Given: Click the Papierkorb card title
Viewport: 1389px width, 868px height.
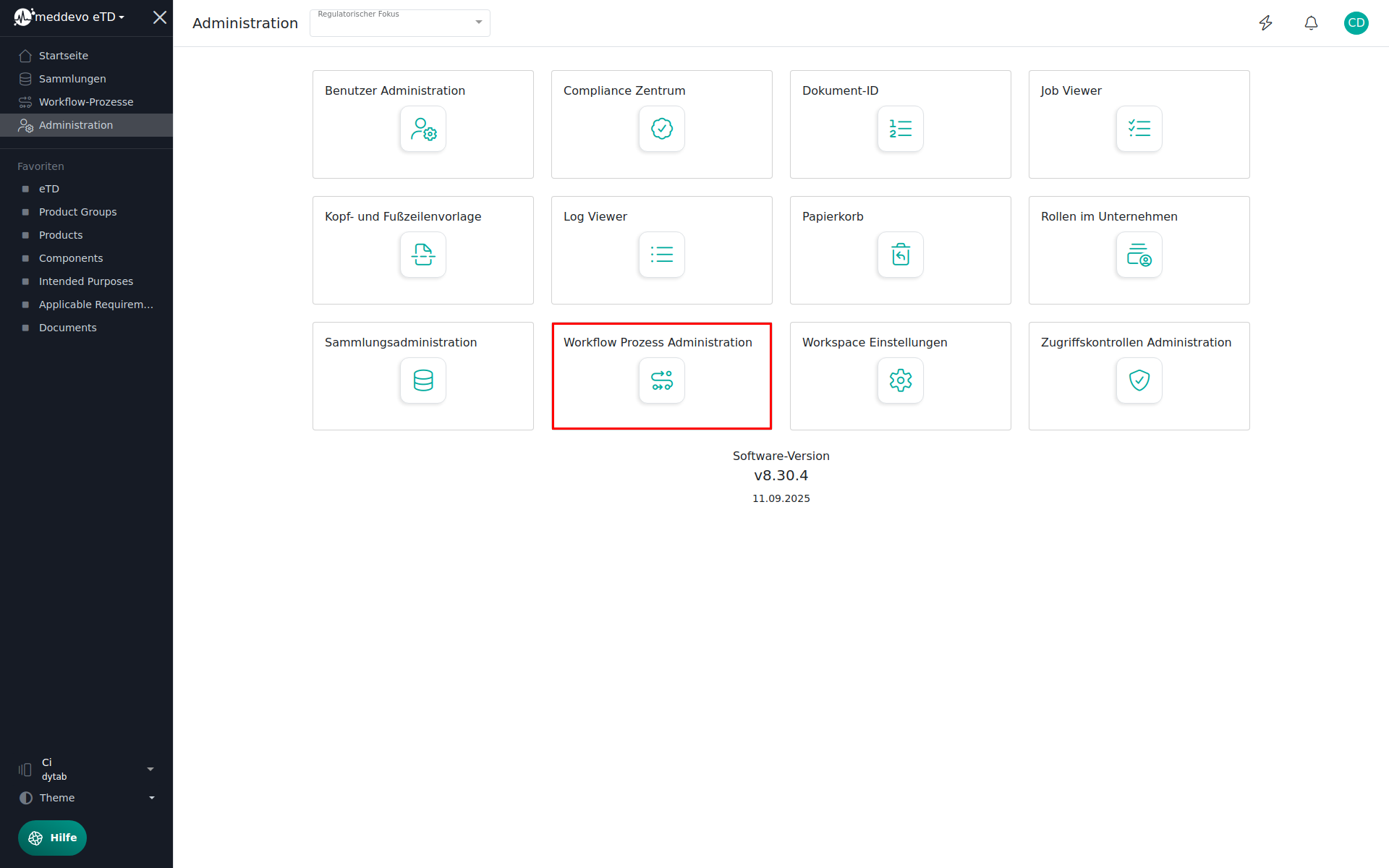Looking at the screenshot, I should [833, 216].
